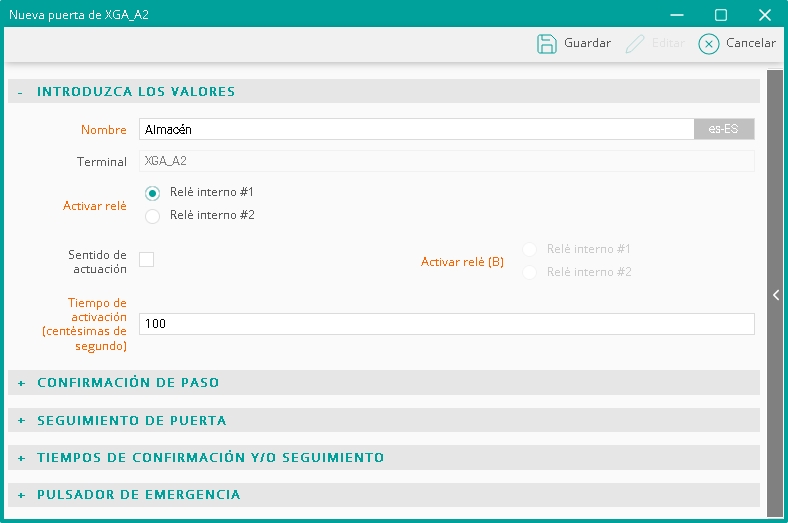Image resolution: width=788 pixels, height=523 pixels.
Task: Click the Nombre field containing Almacén
Action: (x=417, y=129)
